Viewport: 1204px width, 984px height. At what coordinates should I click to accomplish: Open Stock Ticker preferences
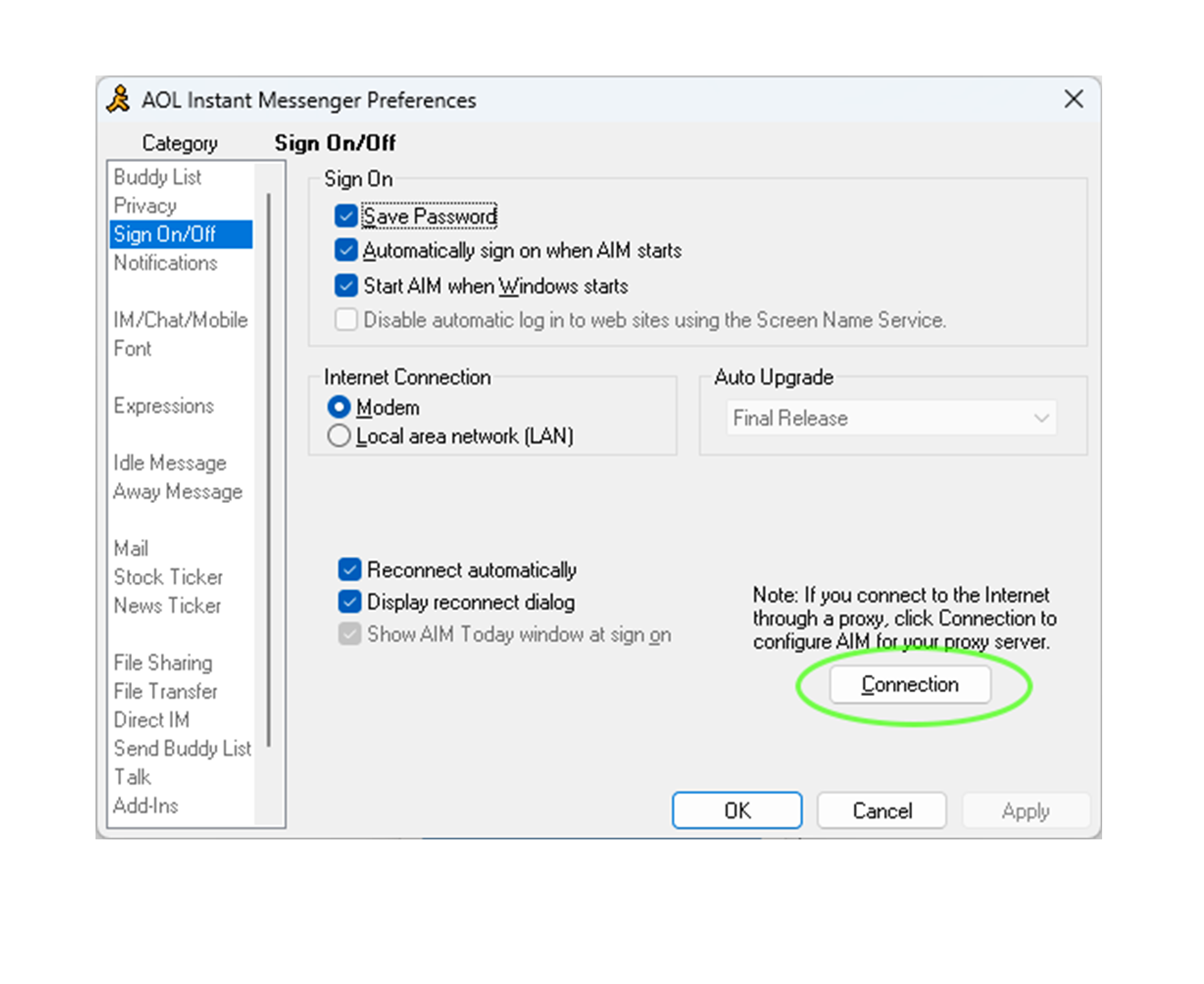(168, 577)
